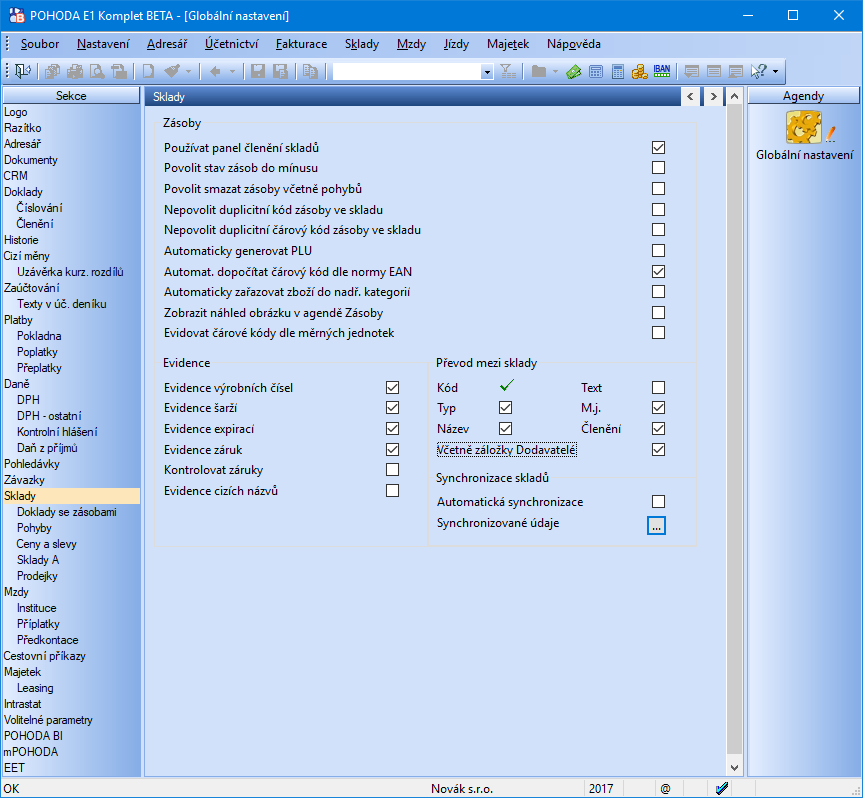Screen dimensions: 863x798
Task: Click the filter funnel toolbar icon
Action: pyautogui.click(x=508, y=71)
